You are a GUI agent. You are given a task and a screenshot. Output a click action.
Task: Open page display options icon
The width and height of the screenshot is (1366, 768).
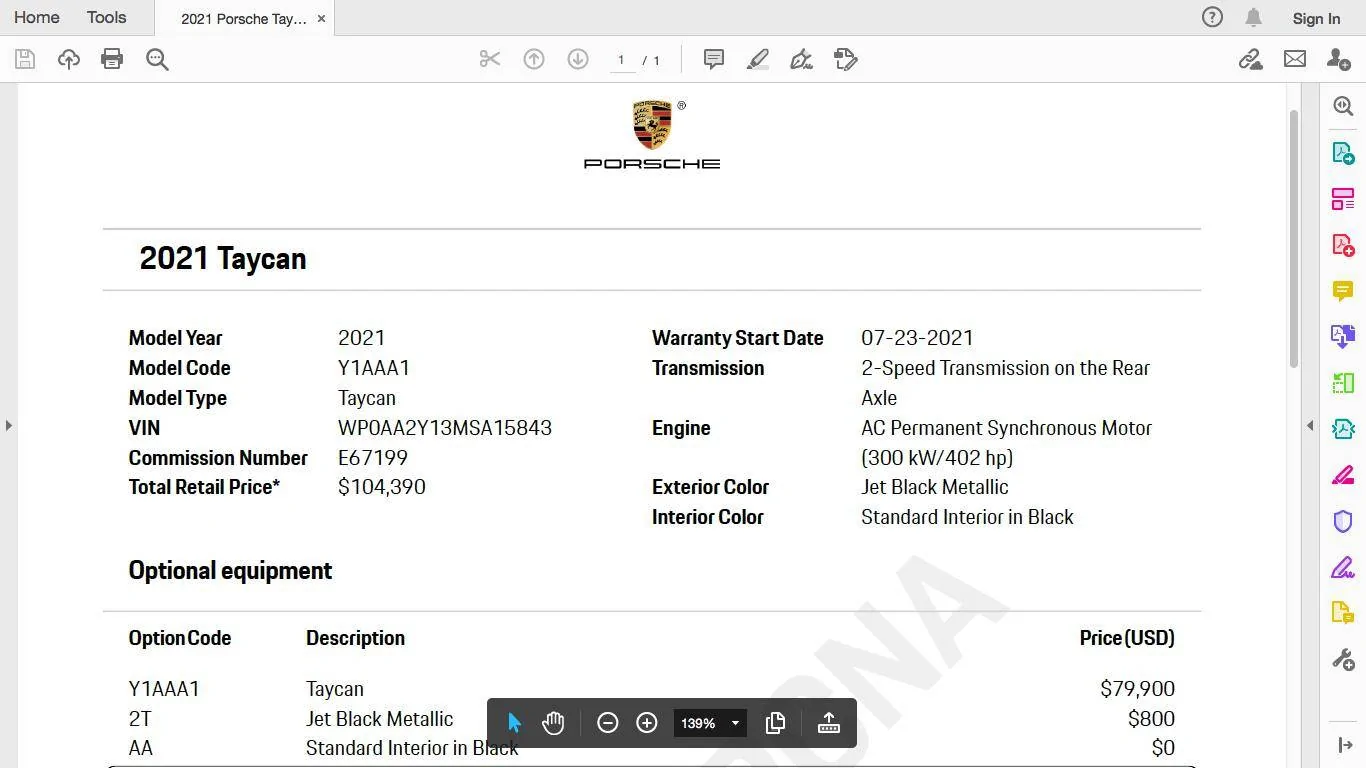(x=775, y=723)
